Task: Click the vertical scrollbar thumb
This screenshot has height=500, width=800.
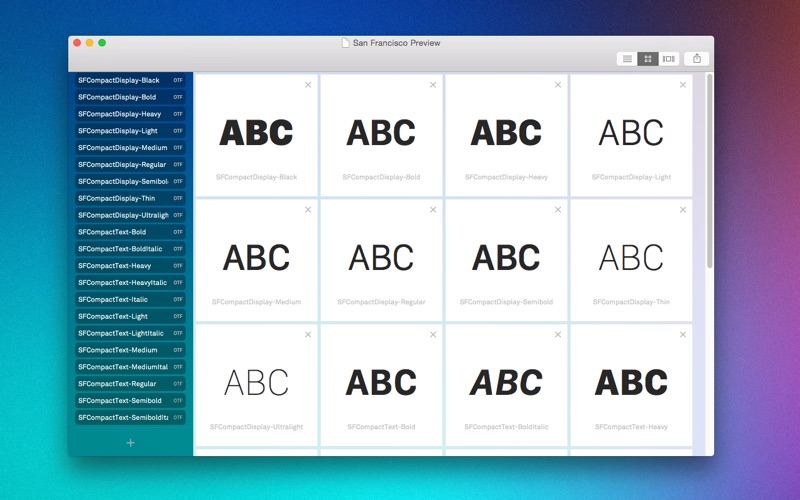Action: tap(709, 171)
